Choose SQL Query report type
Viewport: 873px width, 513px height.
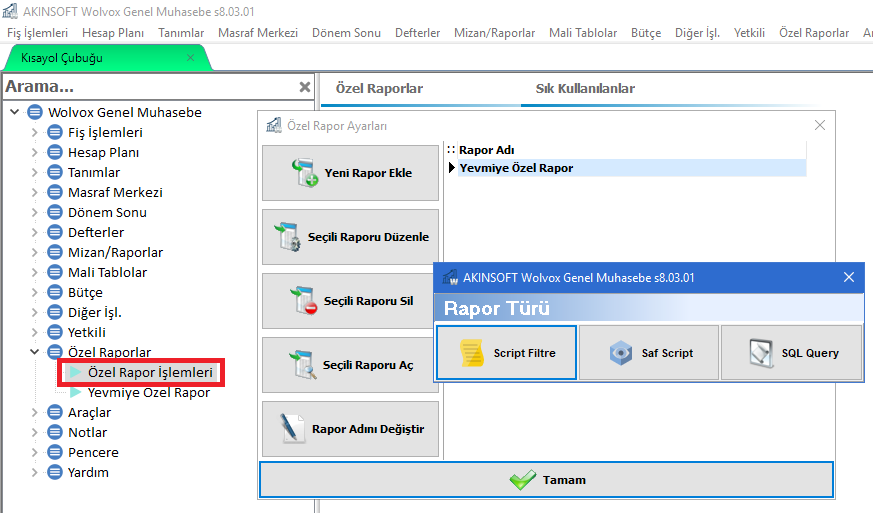[791, 353]
